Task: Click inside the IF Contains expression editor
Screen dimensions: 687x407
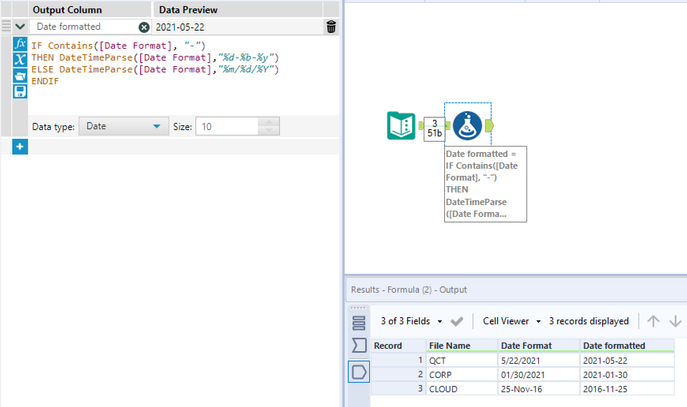Action: pos(183,74)
